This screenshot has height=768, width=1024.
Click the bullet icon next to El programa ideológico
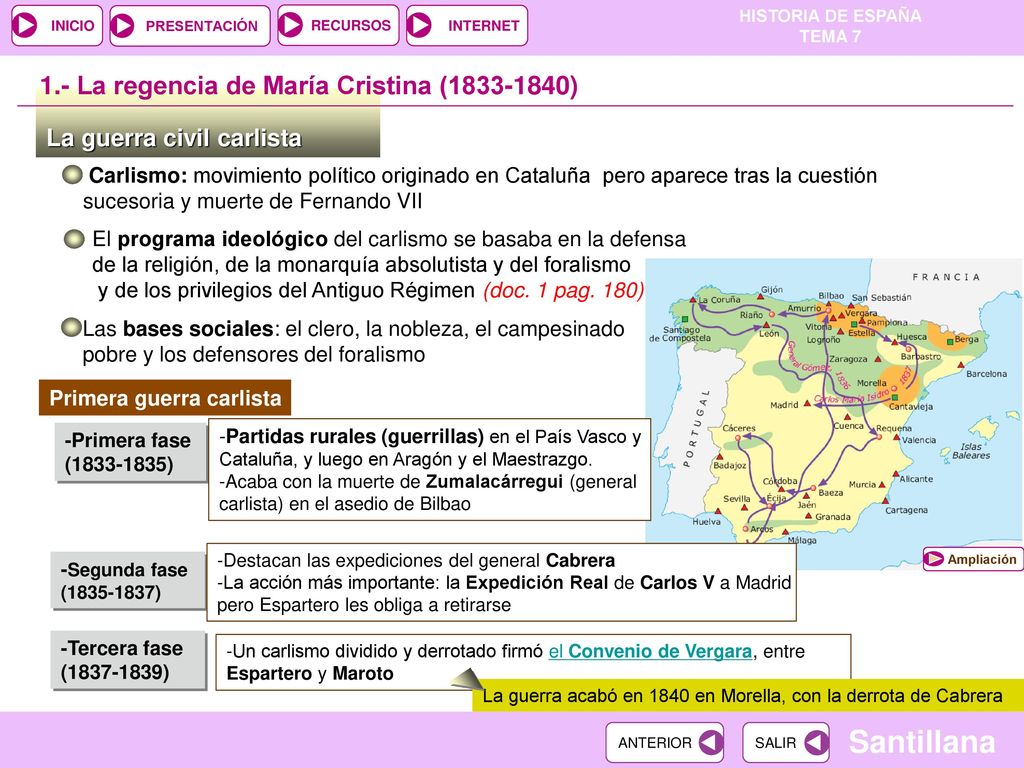74,239
